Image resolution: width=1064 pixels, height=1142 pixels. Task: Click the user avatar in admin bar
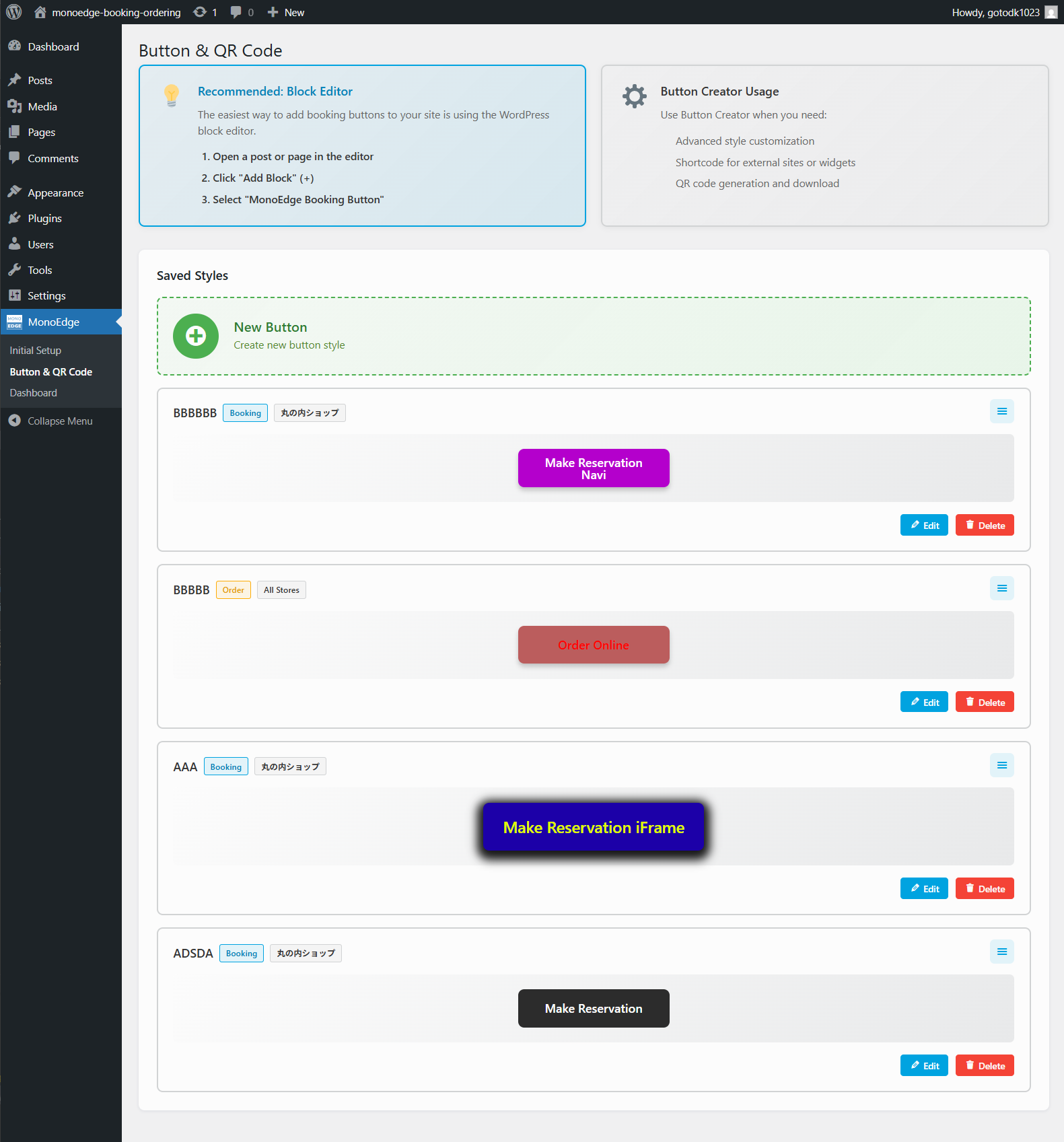(1051, 12)
